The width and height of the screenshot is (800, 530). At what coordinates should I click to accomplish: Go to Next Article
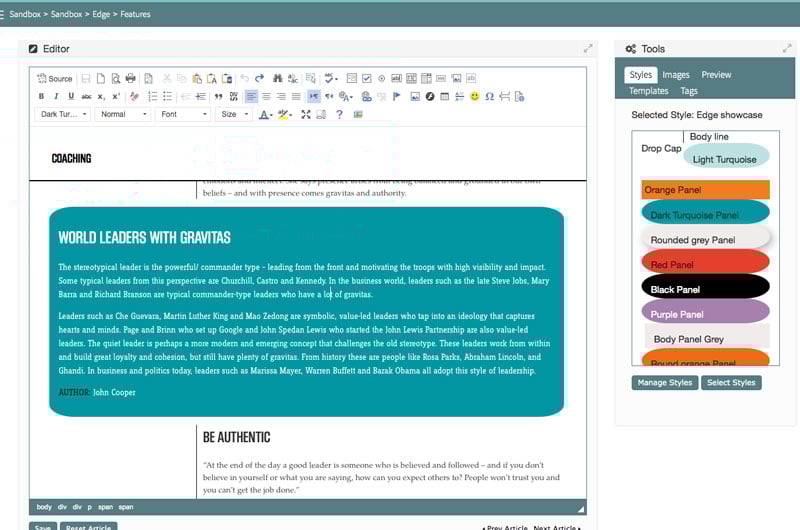point(557,527)
